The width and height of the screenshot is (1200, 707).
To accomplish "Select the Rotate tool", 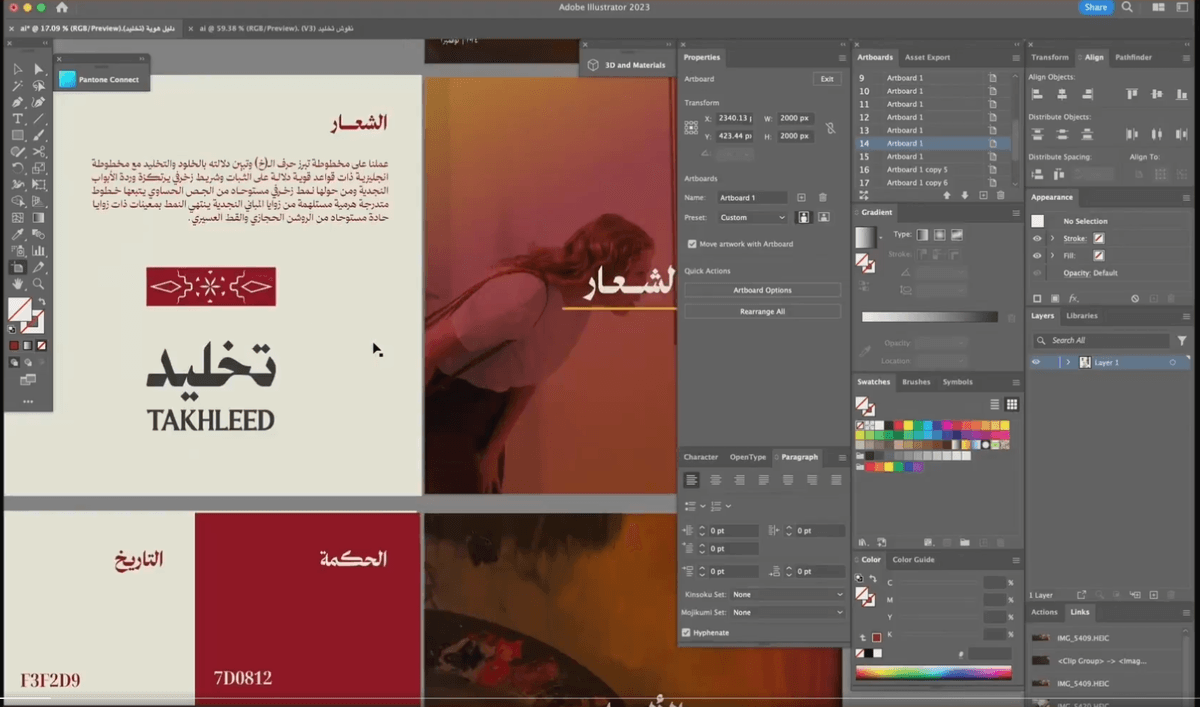I will click(x=17, y=165).
